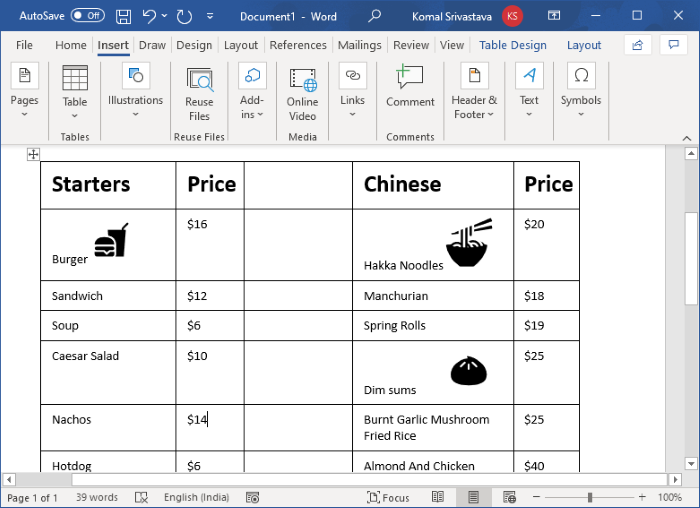This screenshot has width=700, height=508.
Task: Click the horizontal scrollbar left arrow
Action: [9, 479]
